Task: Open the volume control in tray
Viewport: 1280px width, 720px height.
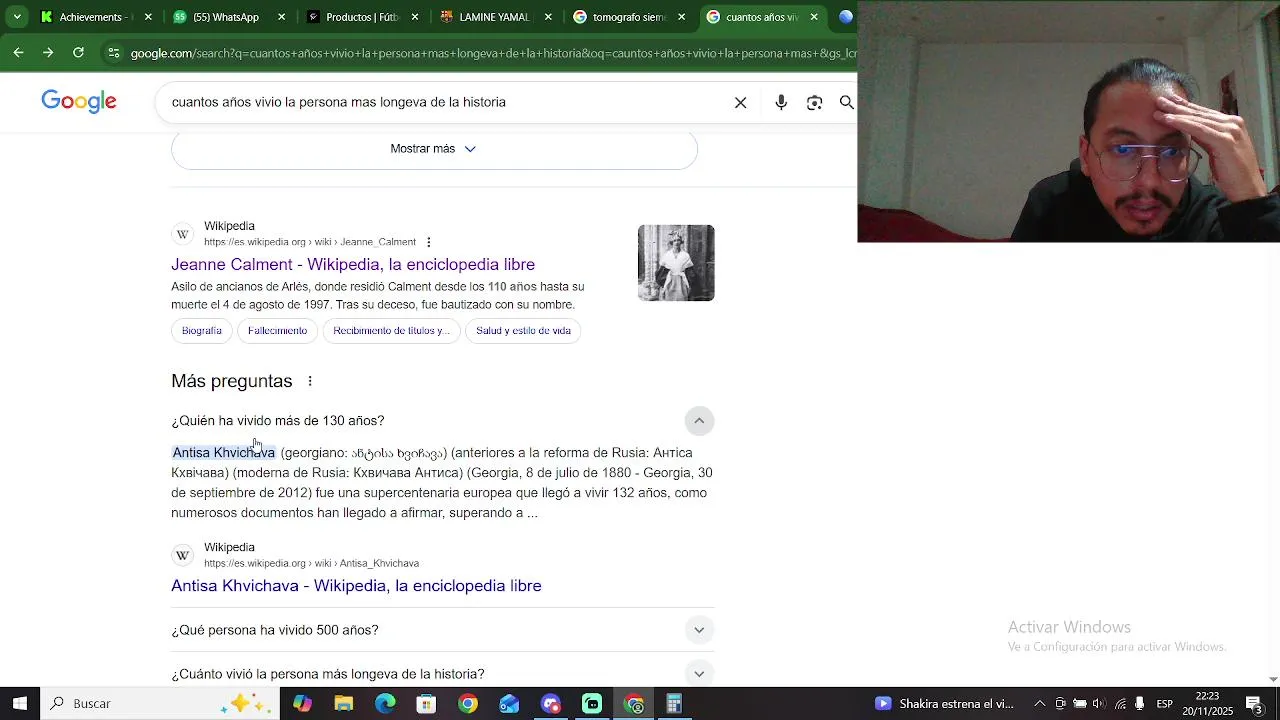Action: coord(1098,704)
